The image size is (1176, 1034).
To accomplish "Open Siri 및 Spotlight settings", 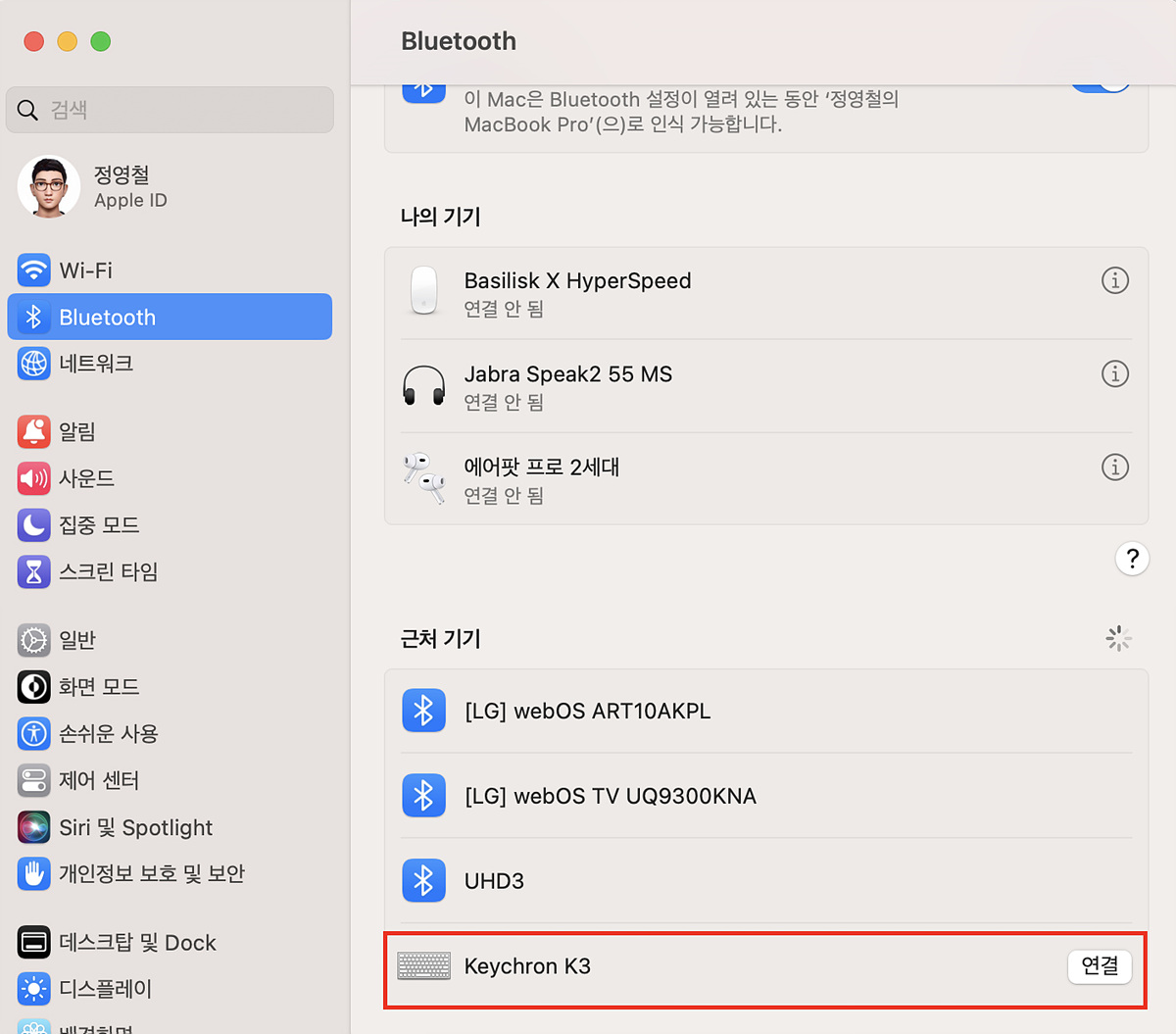I will click(170, 827).
